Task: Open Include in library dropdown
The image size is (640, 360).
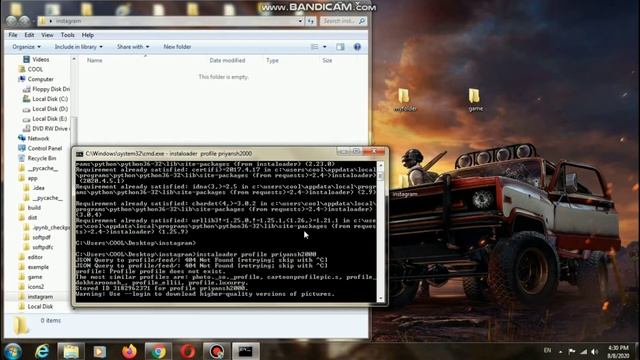Action: click(x=78, y=47)
